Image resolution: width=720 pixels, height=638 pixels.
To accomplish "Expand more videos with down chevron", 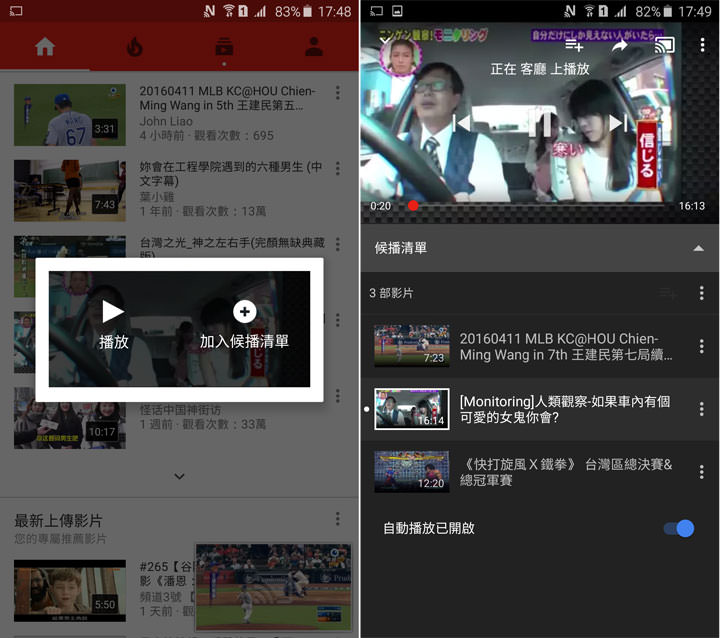I will [180, 476].
